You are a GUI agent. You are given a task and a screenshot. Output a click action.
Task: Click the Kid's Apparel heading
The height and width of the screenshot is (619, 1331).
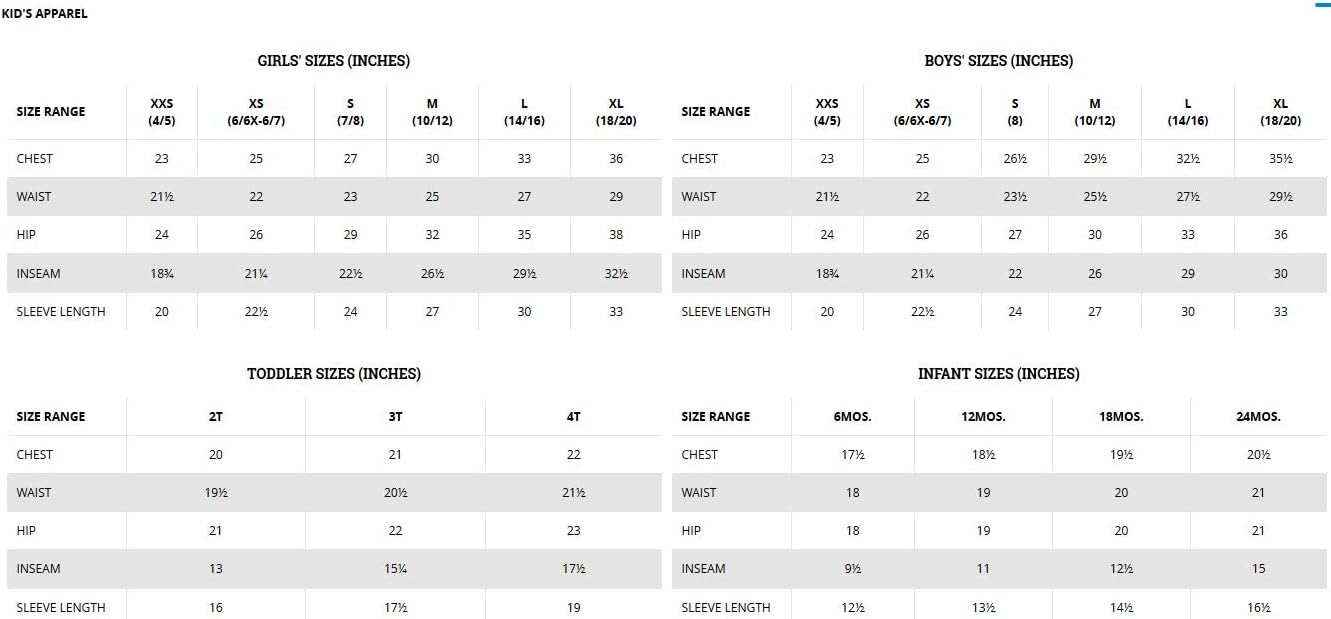point(45,14)
